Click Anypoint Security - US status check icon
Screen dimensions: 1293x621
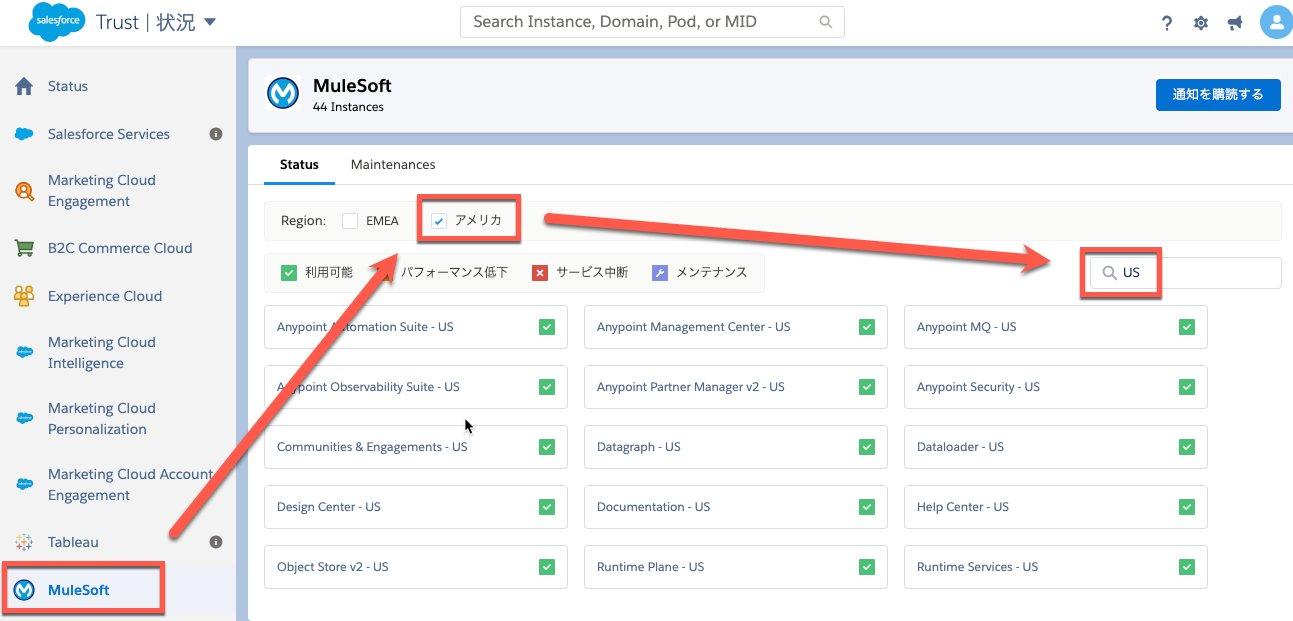tap(1187, 387)
